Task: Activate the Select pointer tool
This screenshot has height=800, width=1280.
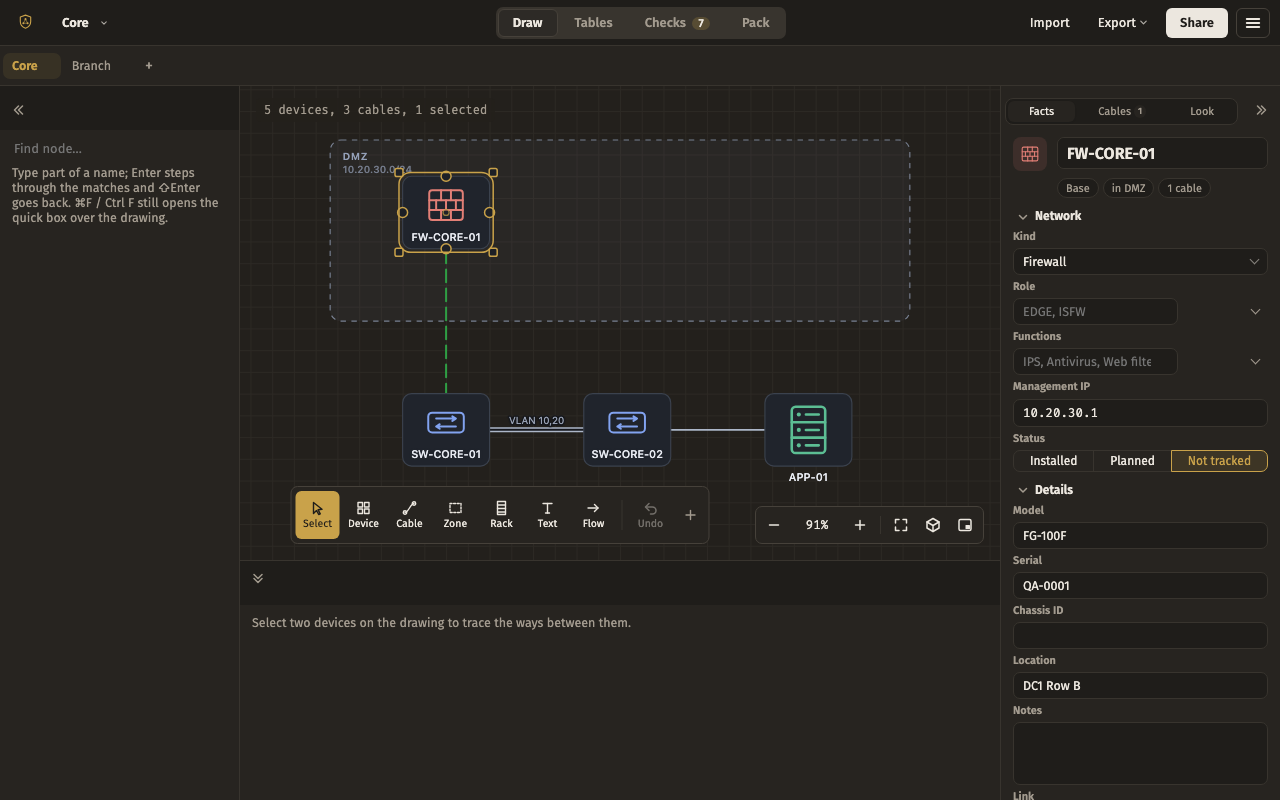Action: (317, 515)
